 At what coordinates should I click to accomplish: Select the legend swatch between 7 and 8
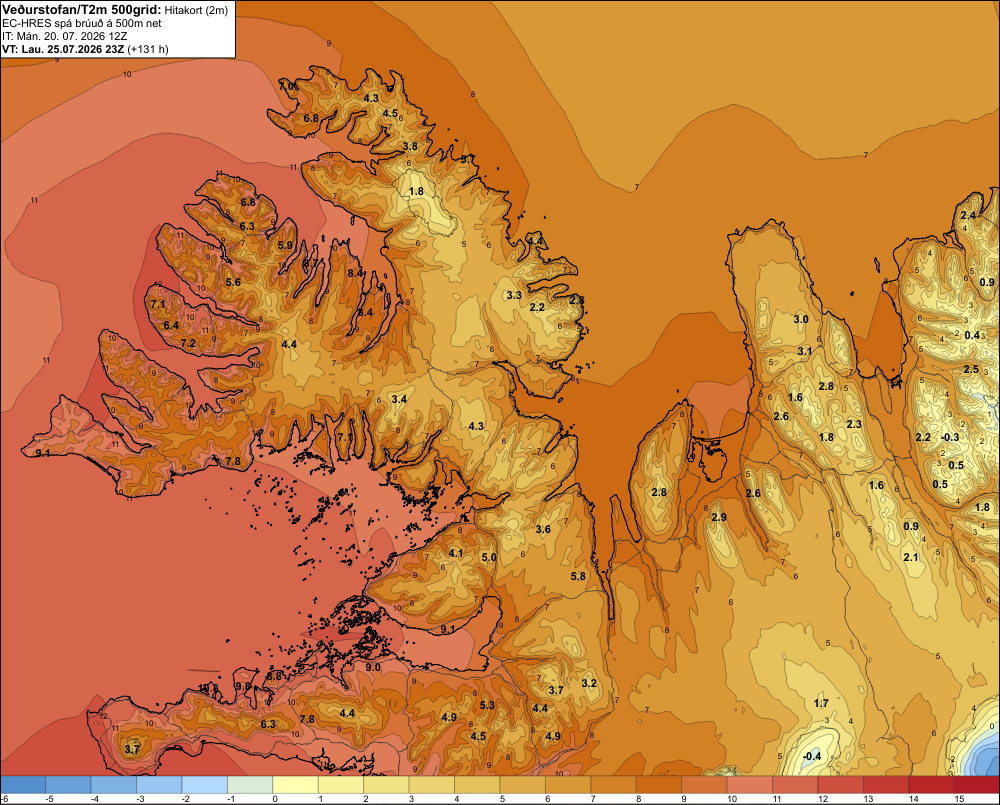click(614, 785)
